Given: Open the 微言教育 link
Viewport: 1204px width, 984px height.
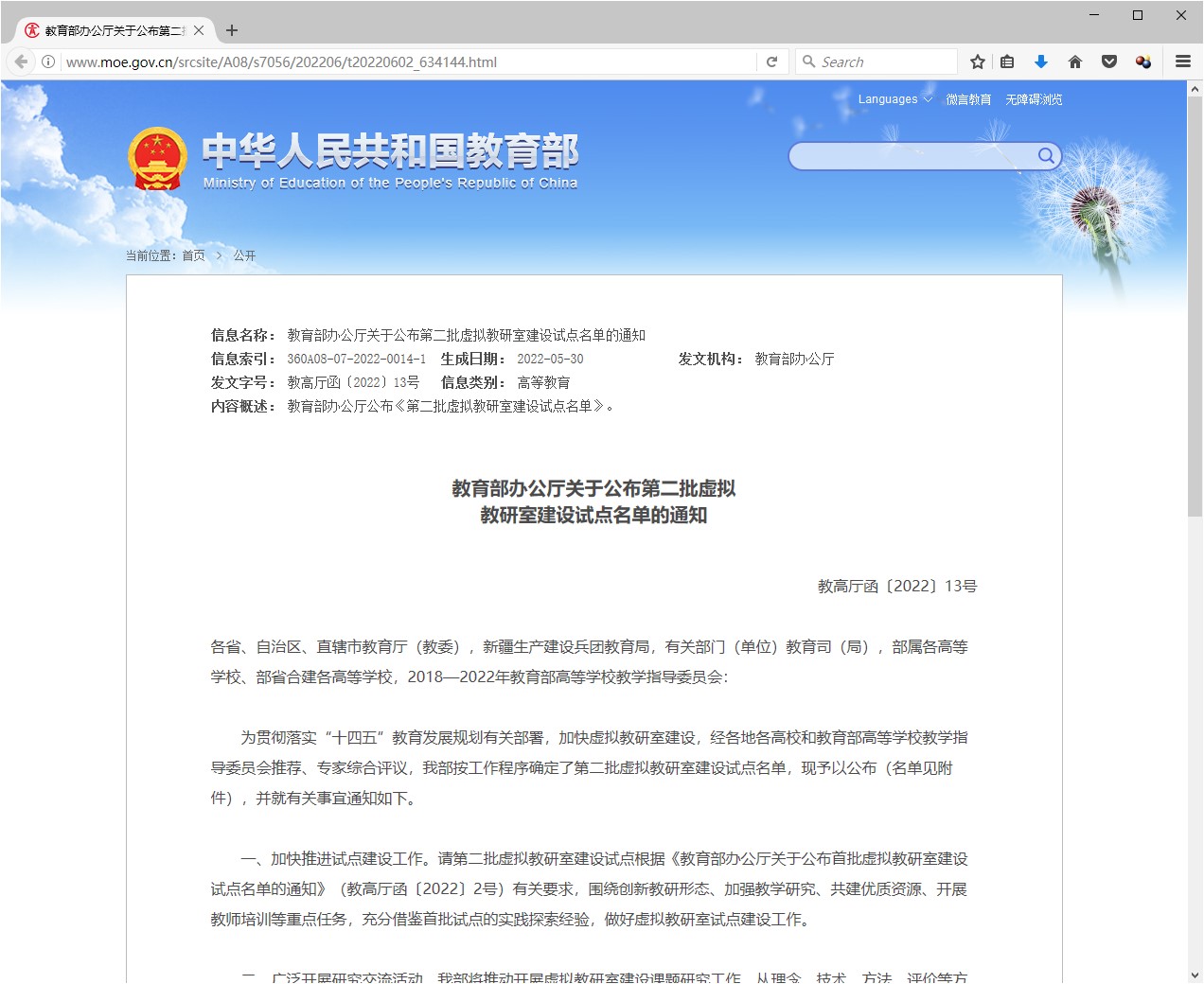Looking at the screenshot, I should tap(968, 99).
